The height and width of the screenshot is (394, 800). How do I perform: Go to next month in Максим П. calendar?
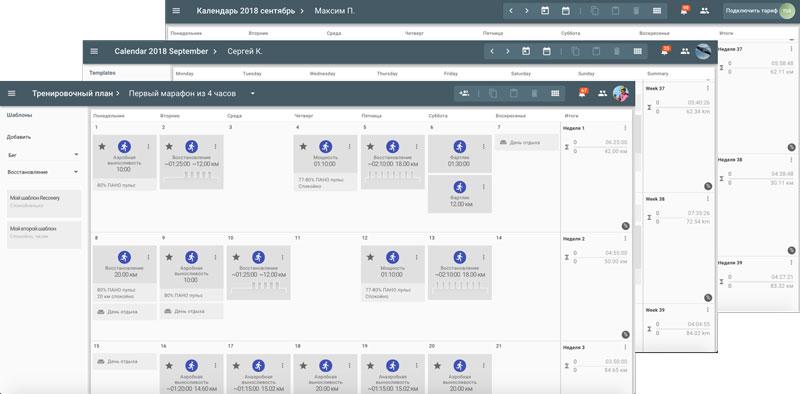coord(527,11)
